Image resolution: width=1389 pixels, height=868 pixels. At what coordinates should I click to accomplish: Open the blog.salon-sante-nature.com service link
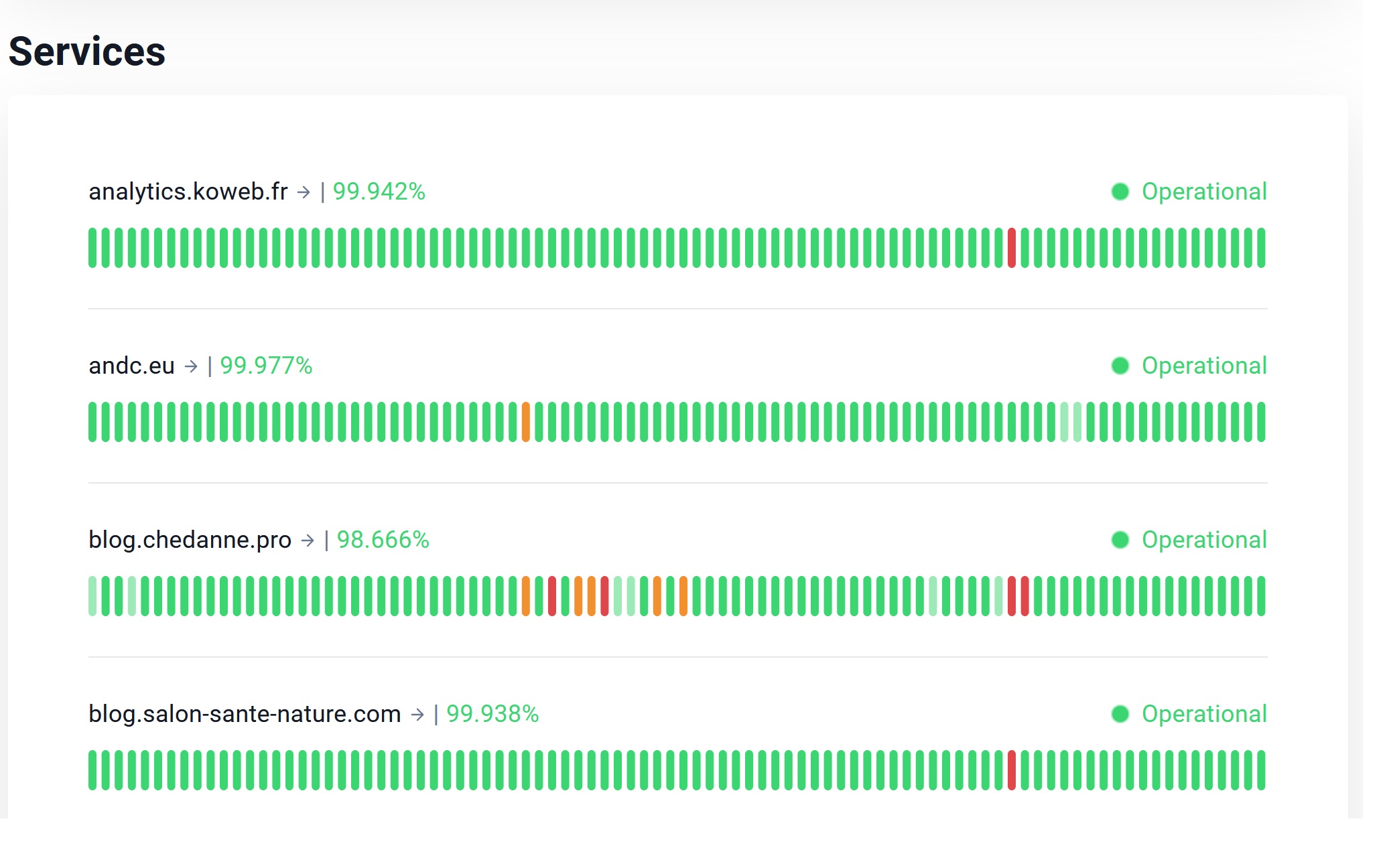[x=245, y=714]
